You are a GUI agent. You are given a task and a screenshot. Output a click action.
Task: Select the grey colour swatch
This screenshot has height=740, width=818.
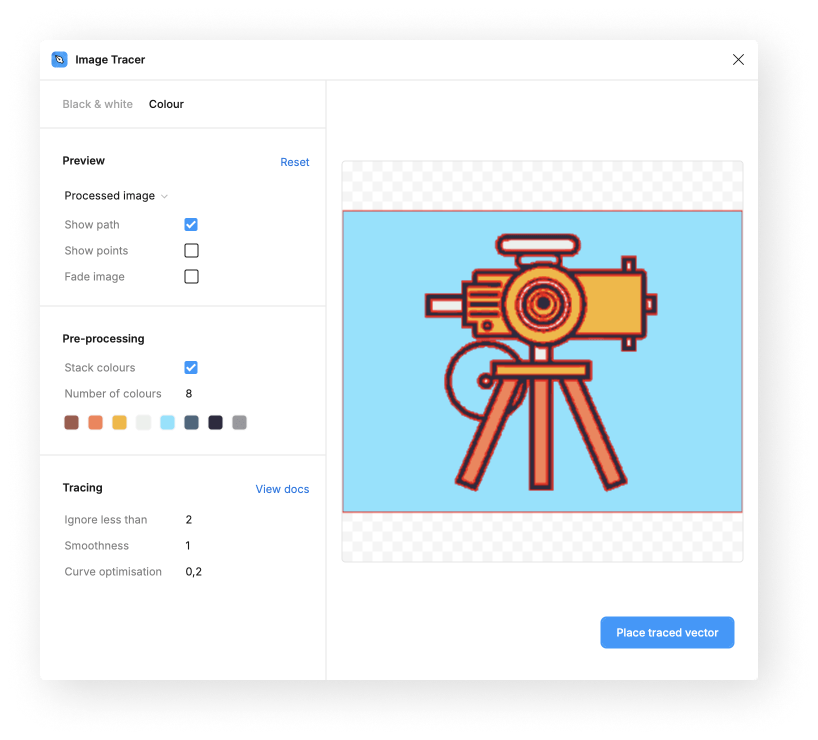[239, 422]
